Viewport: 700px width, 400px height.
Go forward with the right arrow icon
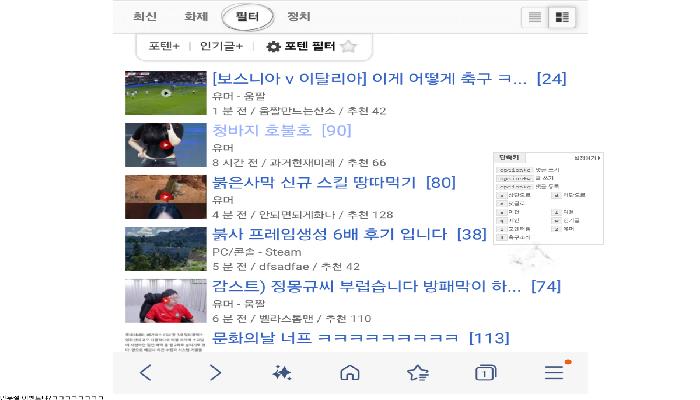(x=215, y=372)
